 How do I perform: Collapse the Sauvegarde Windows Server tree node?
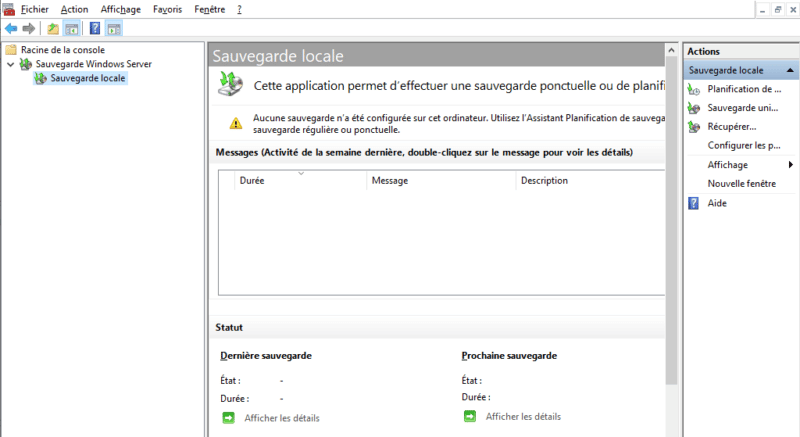tap(10, 64)
